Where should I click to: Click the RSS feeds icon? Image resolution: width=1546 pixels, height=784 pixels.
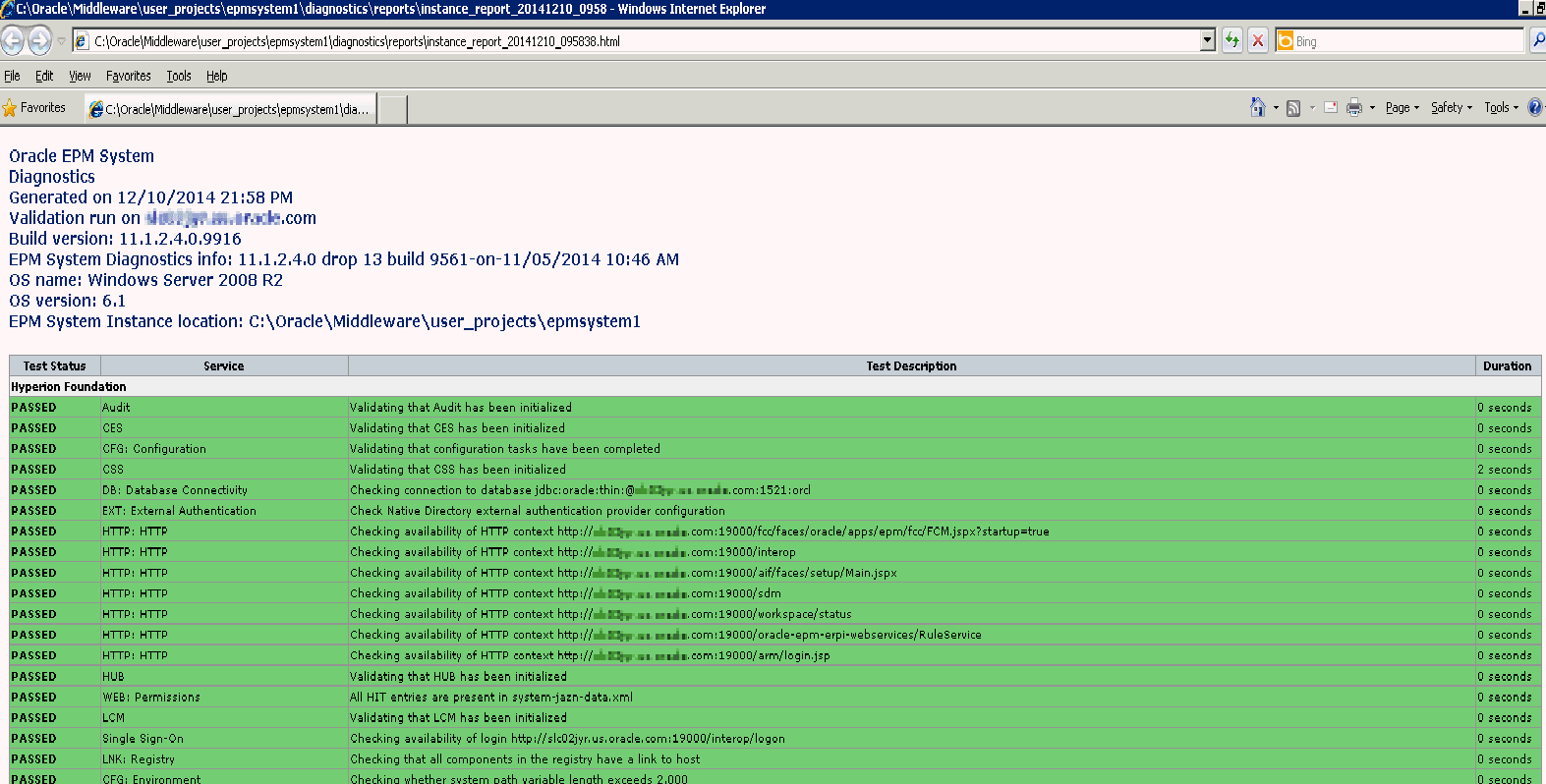1293,108
